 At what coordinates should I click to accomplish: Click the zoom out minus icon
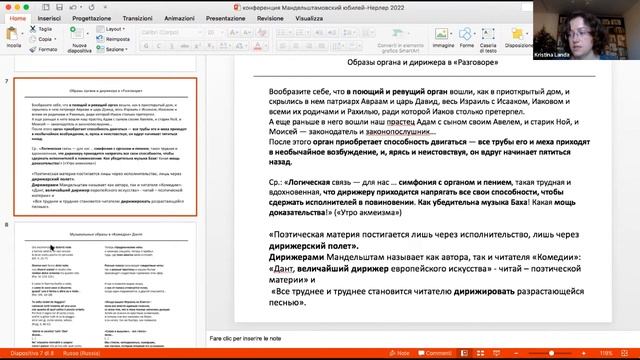(516, 353)
